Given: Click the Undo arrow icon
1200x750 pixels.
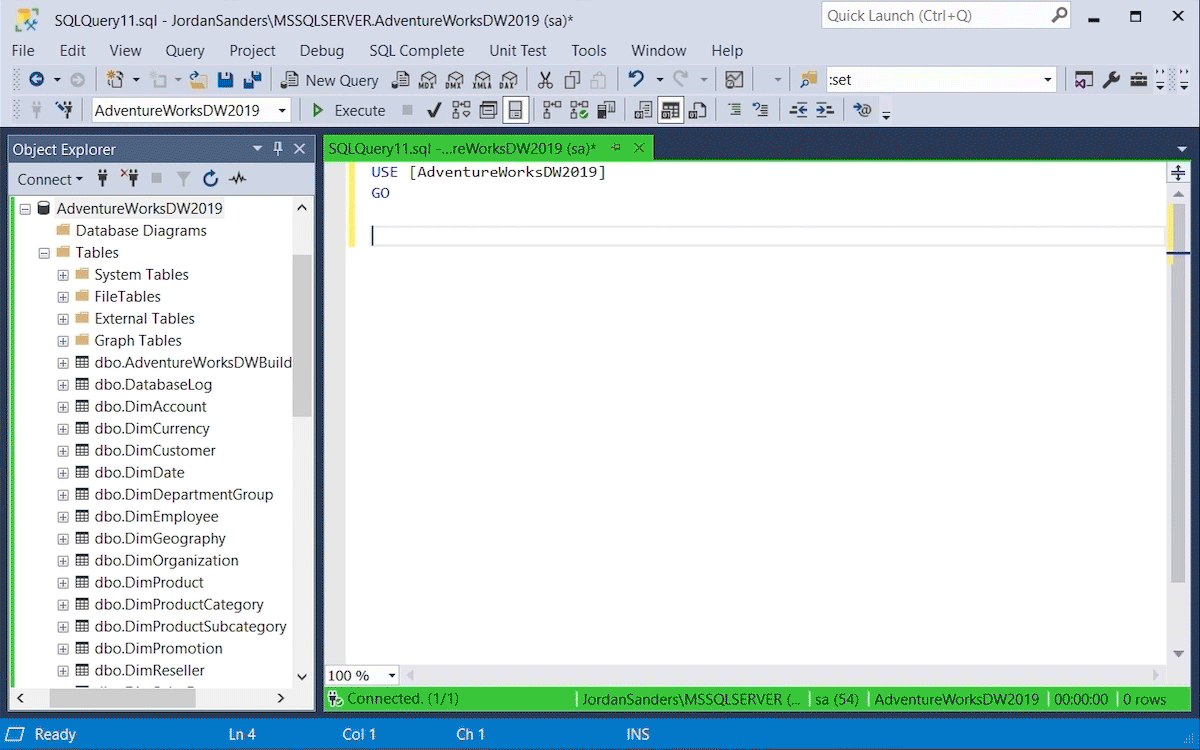Looking at the screenshot, I should click(635, 80).
